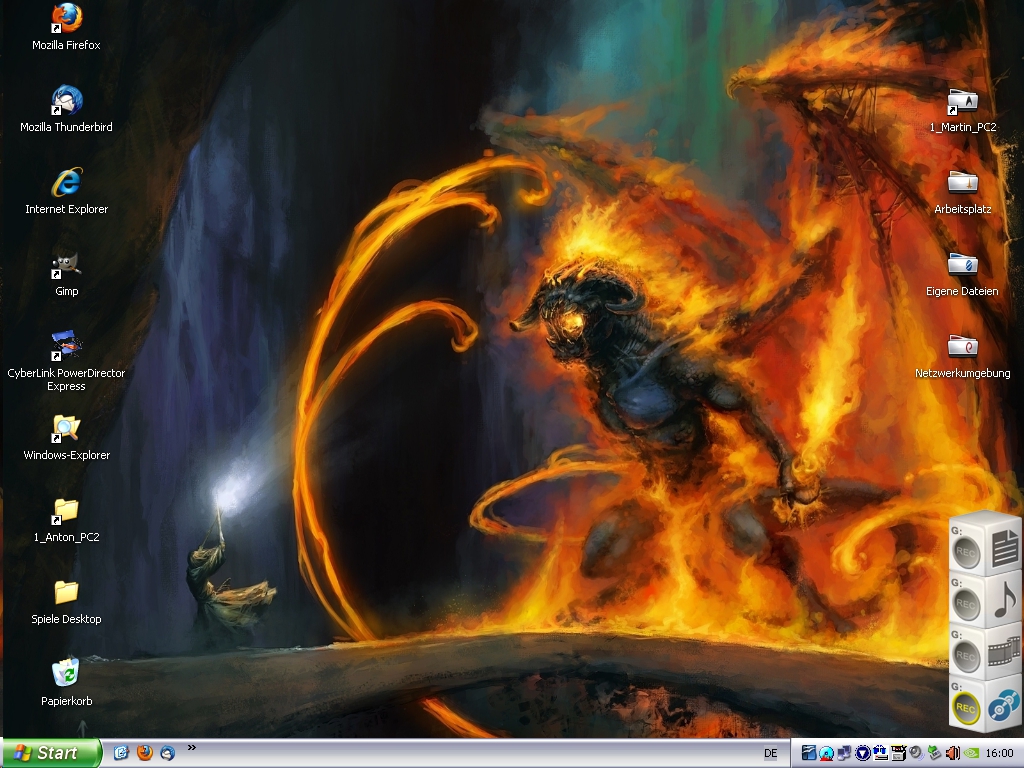The image size is (1024, 768).
Task: Toggle the REC button beside the music note
Action: pyautogui.click(x=966, y=605)
